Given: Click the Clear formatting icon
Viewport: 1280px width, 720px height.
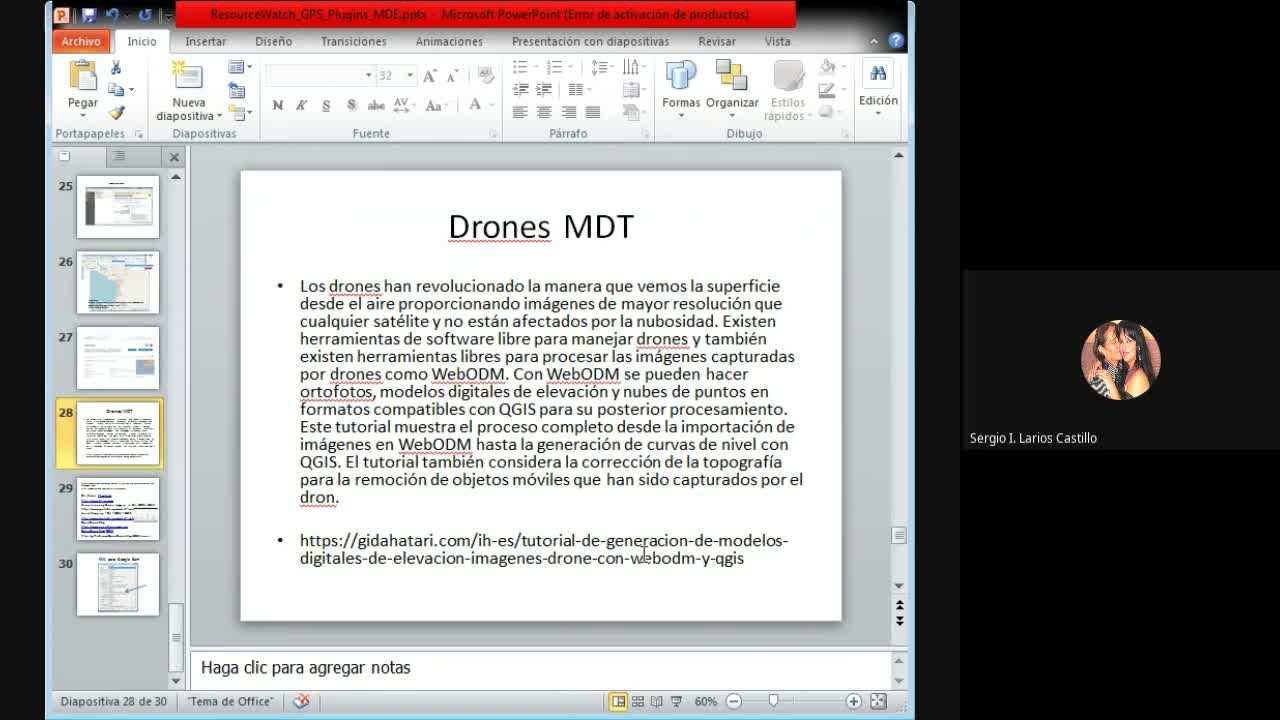Looking at the screenshot, I should pyautogui.click(x=485, y=76).
